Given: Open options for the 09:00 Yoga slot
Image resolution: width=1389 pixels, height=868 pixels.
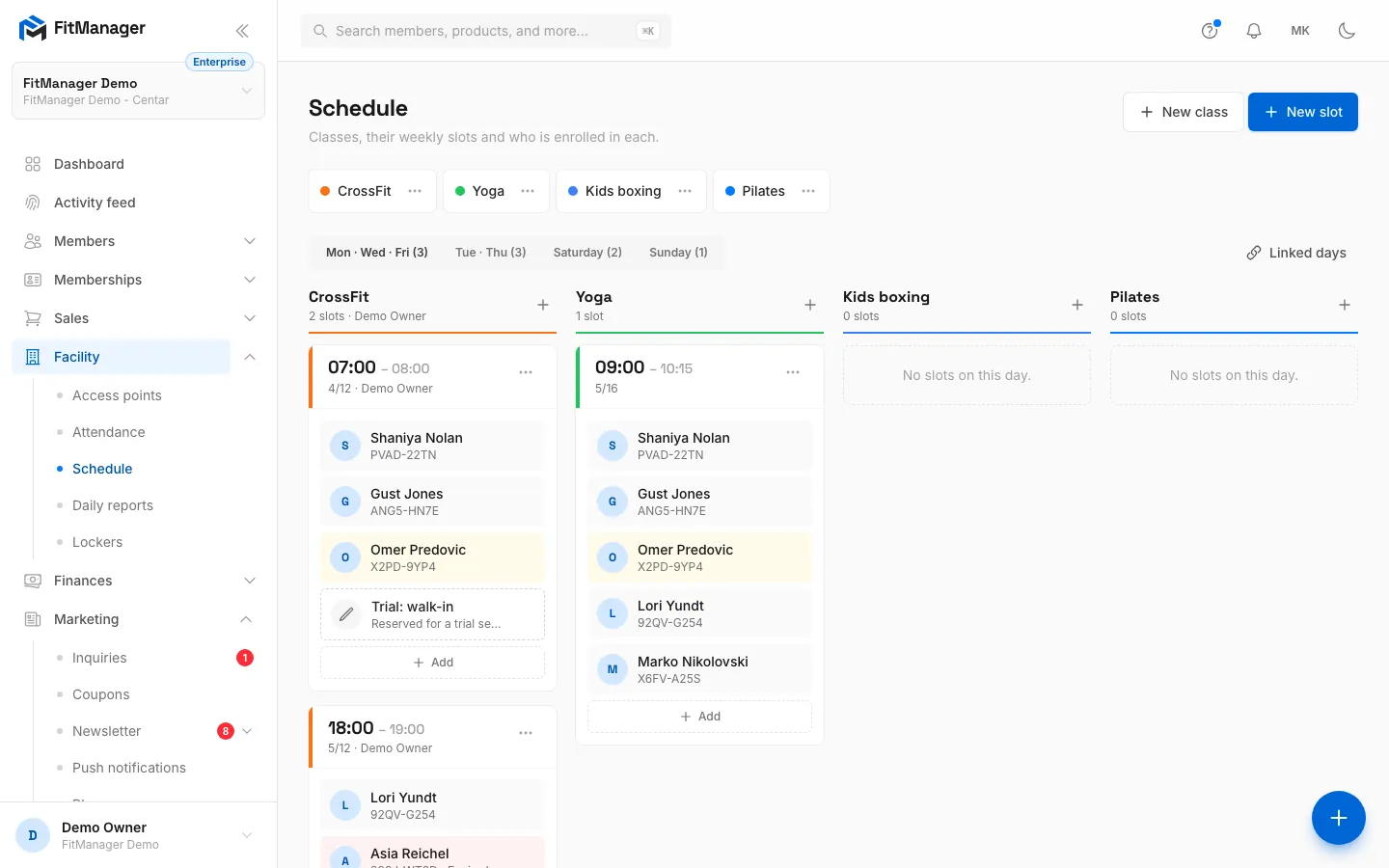Looking at the screenshot, I should pos(793,372).
